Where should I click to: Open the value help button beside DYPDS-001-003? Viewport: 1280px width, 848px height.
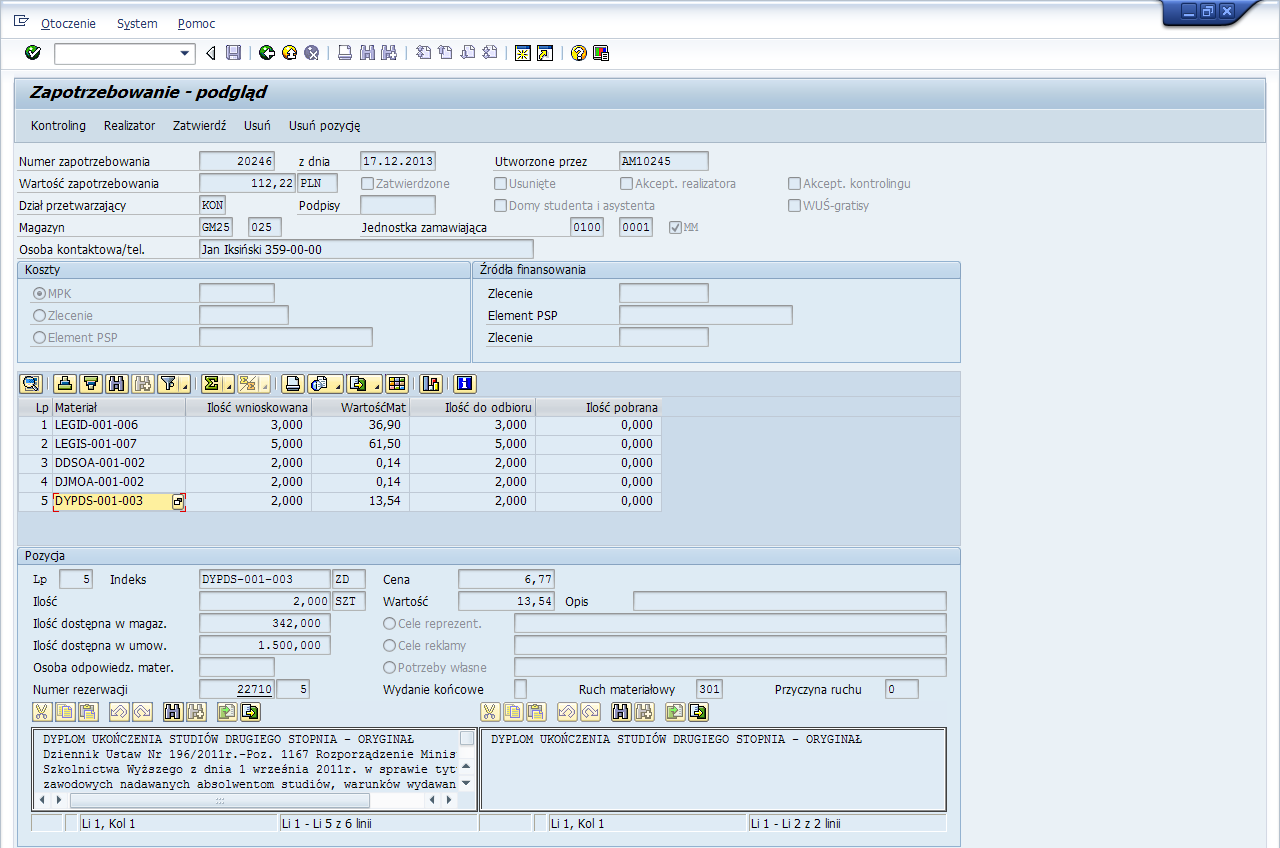[x=178, y=502]
